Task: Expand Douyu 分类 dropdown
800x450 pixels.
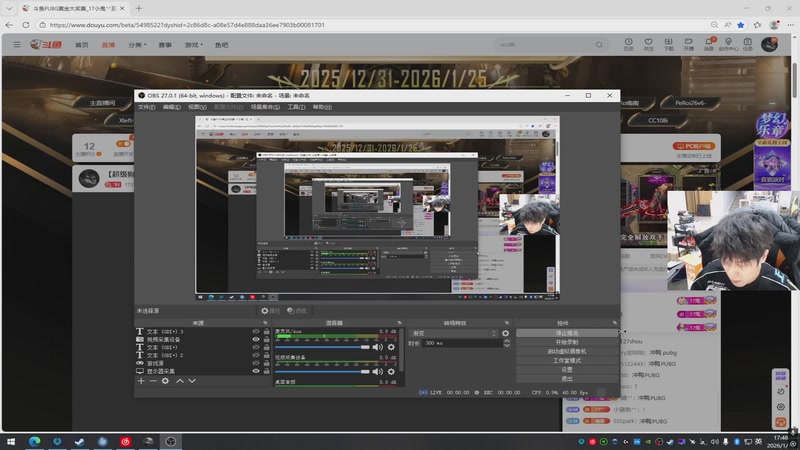Action: (x=137, y=45)
